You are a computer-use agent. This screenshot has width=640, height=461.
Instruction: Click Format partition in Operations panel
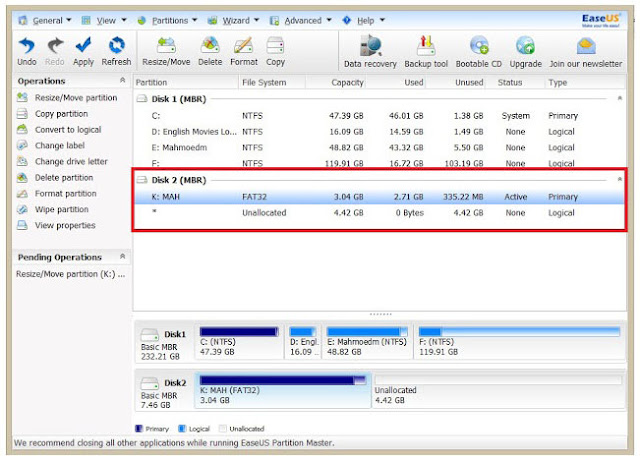click(65, 194)
